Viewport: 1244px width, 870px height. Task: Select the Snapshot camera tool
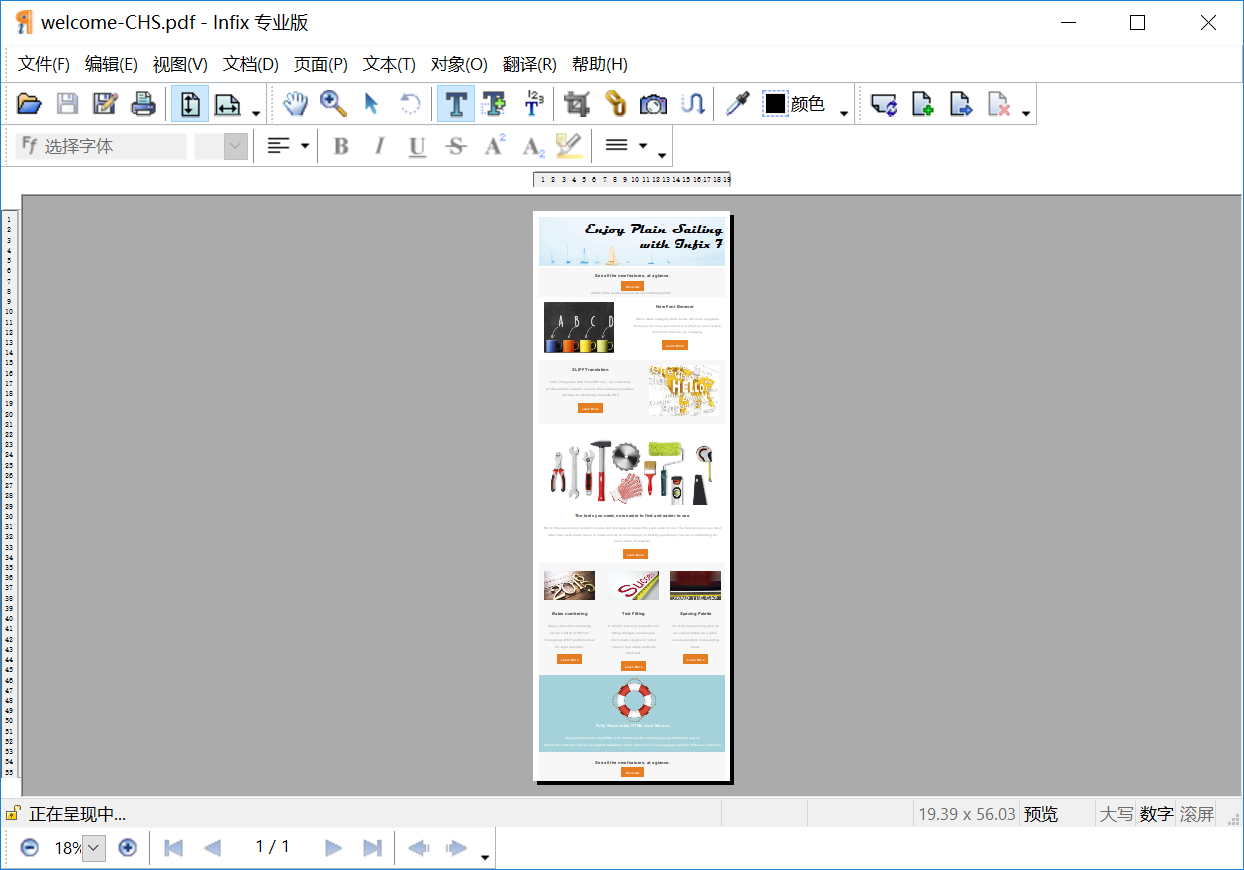coord(654,104)
